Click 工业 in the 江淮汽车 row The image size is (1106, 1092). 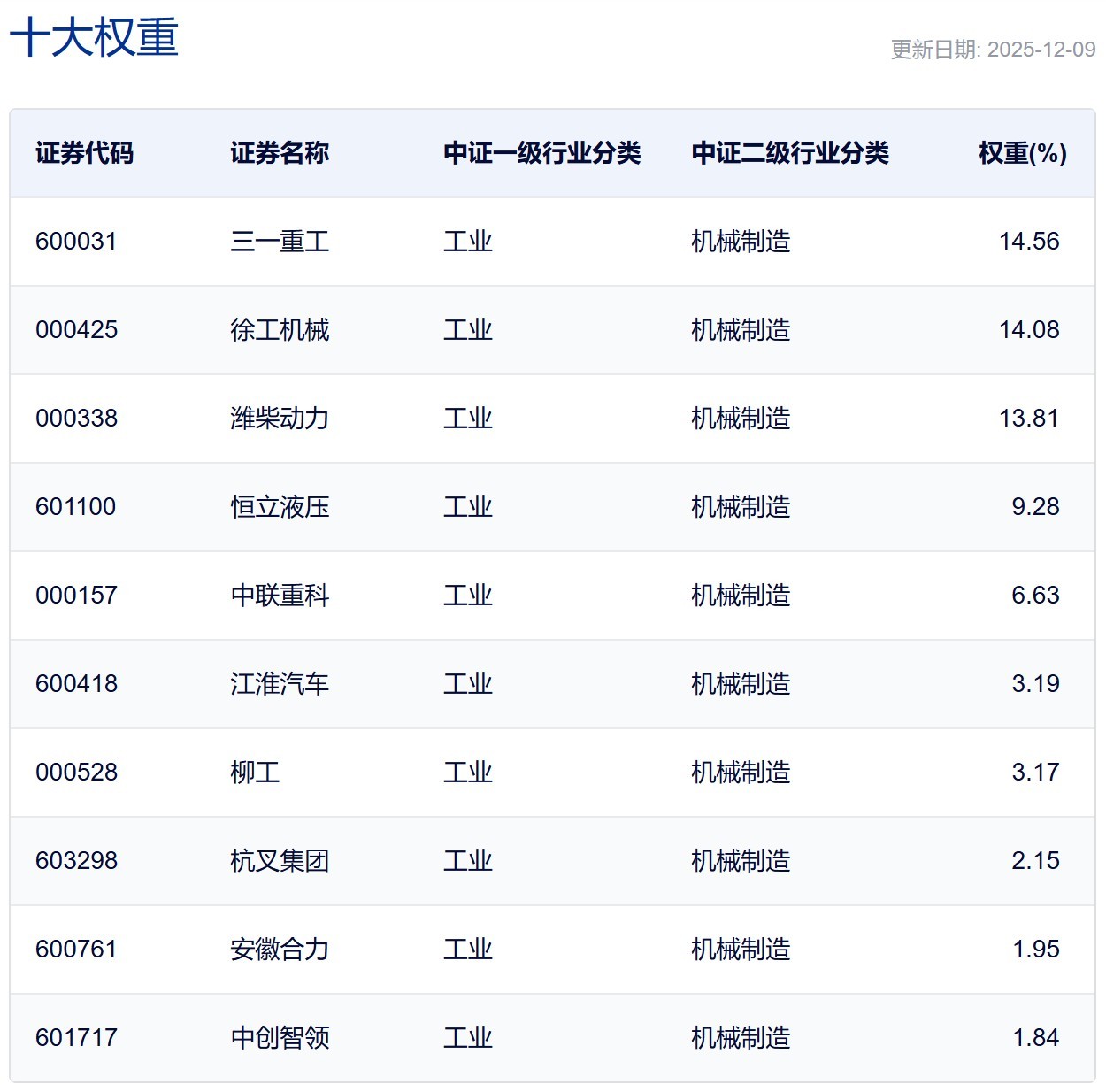pyautogui.click(x=468, y=684)
